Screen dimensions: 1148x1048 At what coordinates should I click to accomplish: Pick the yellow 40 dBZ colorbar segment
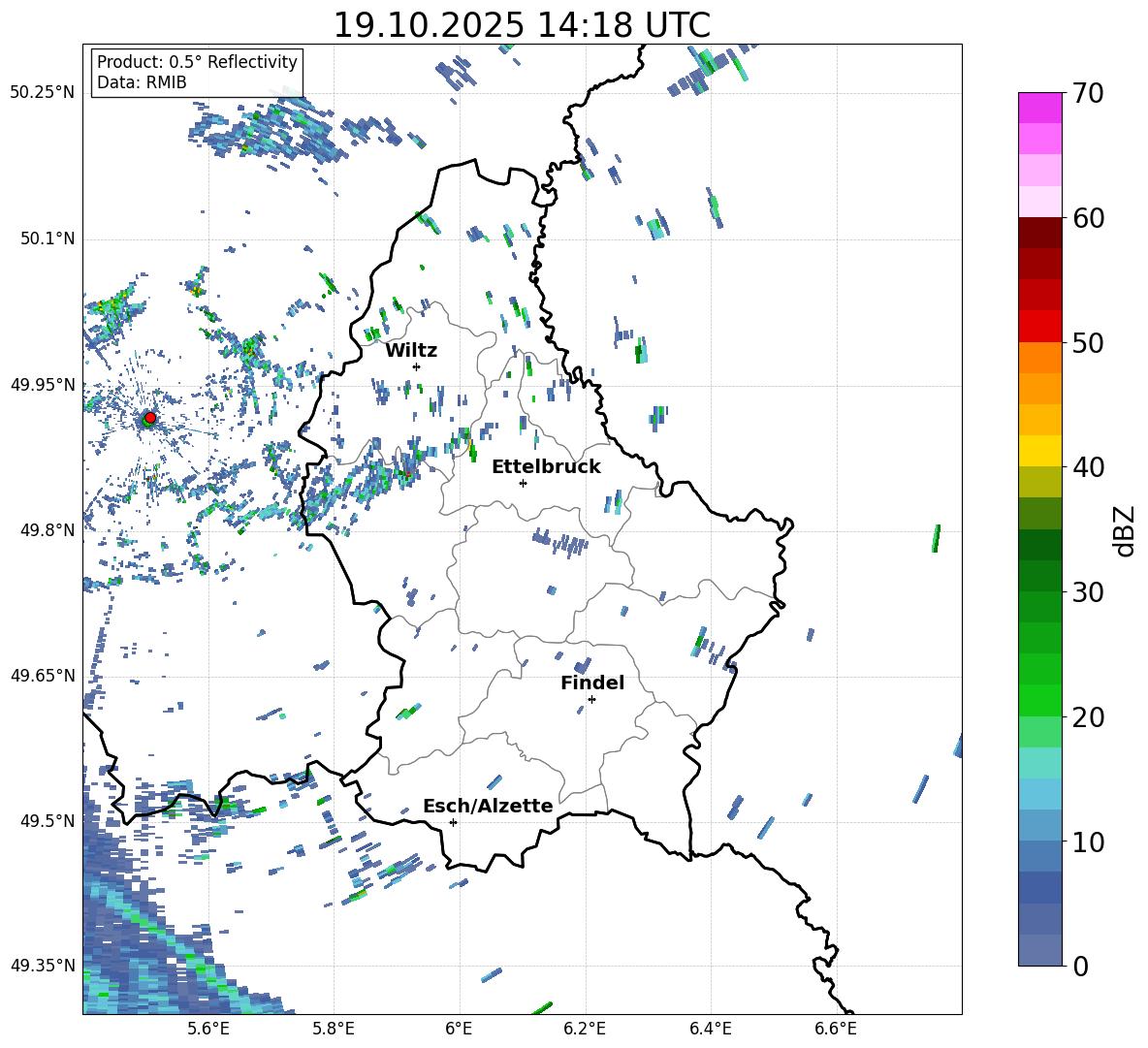coord(1039,451)
